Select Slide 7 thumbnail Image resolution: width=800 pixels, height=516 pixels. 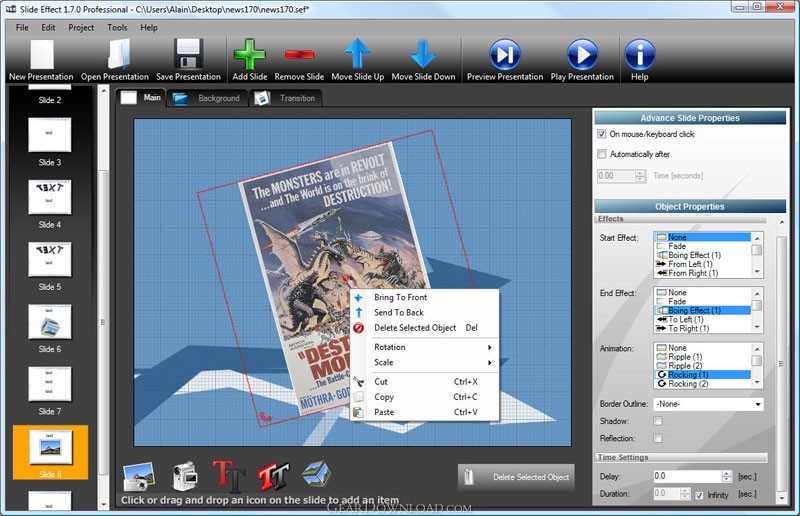49,384
